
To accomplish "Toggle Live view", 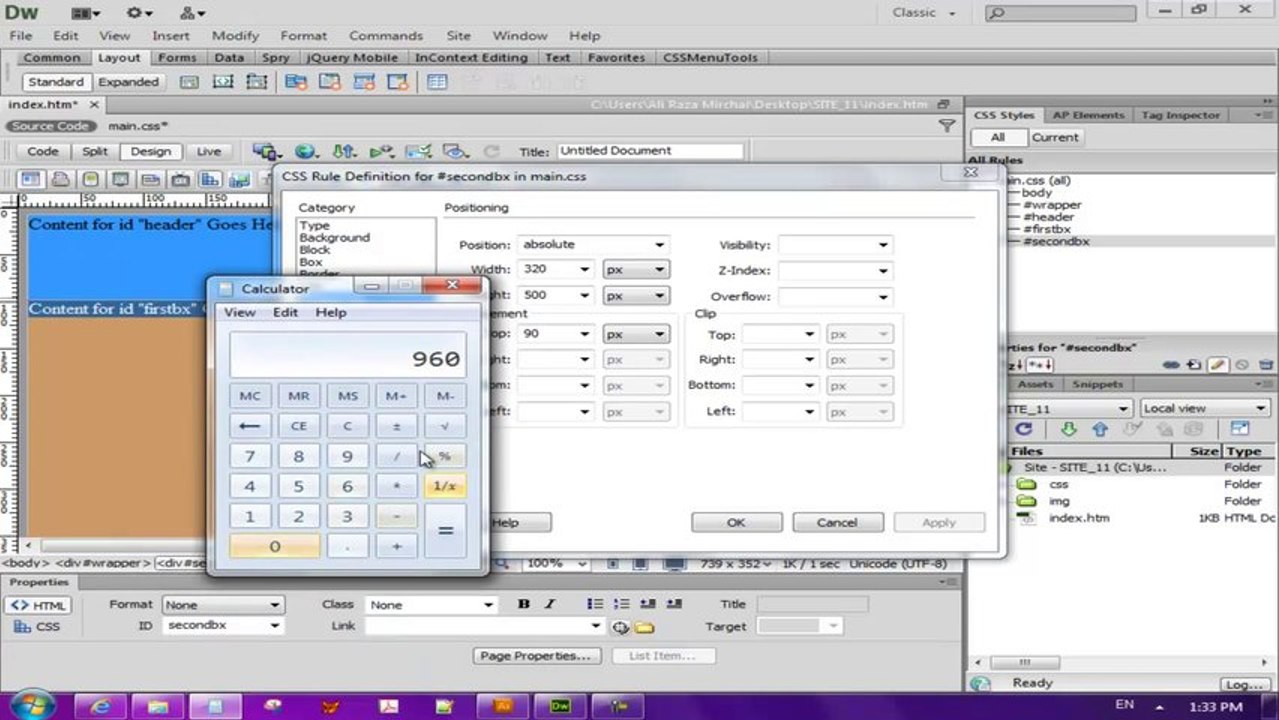I will point(209,152).
